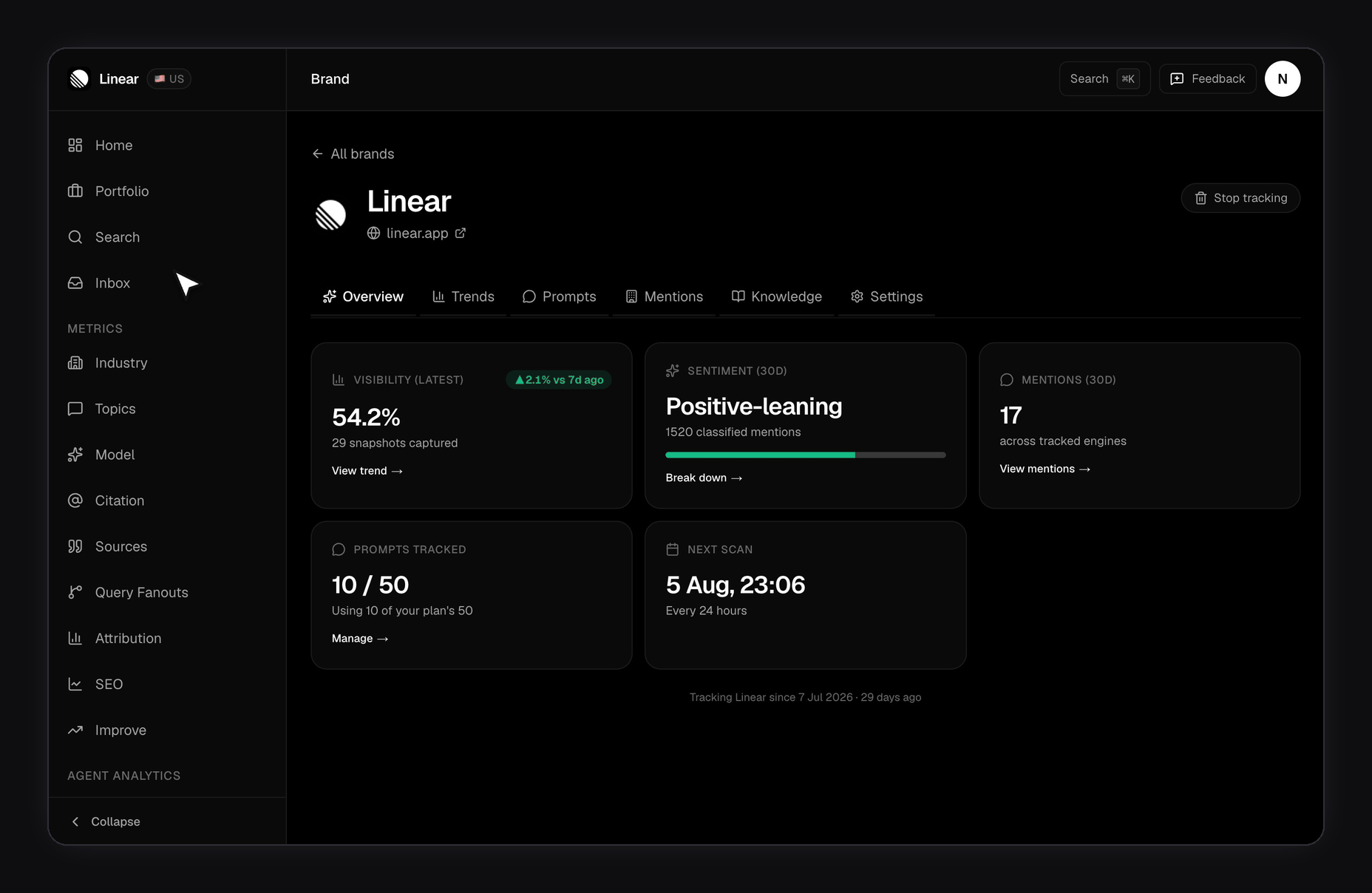1372x893 pixels.
Task: Switch to the Knowledge tab
Action: [x=777, y=296]
